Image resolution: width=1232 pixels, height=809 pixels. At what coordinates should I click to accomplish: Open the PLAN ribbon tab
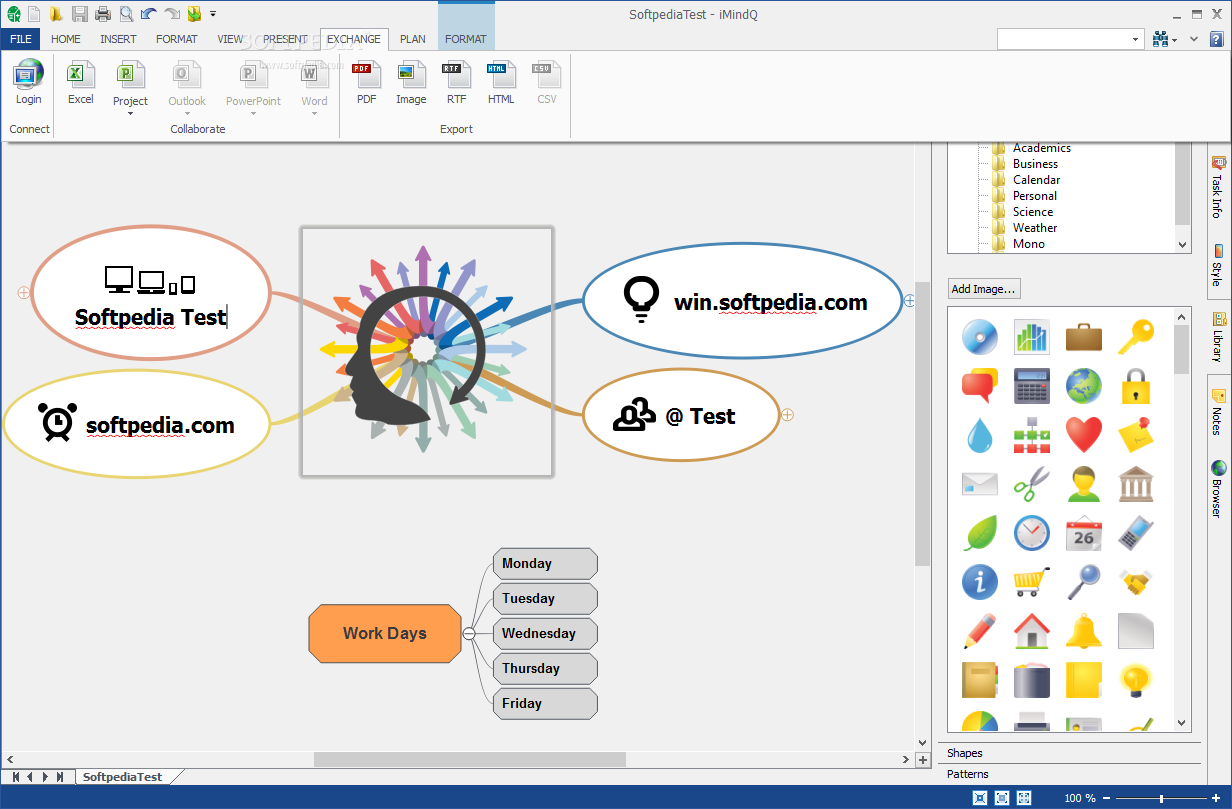click(413, 39)
